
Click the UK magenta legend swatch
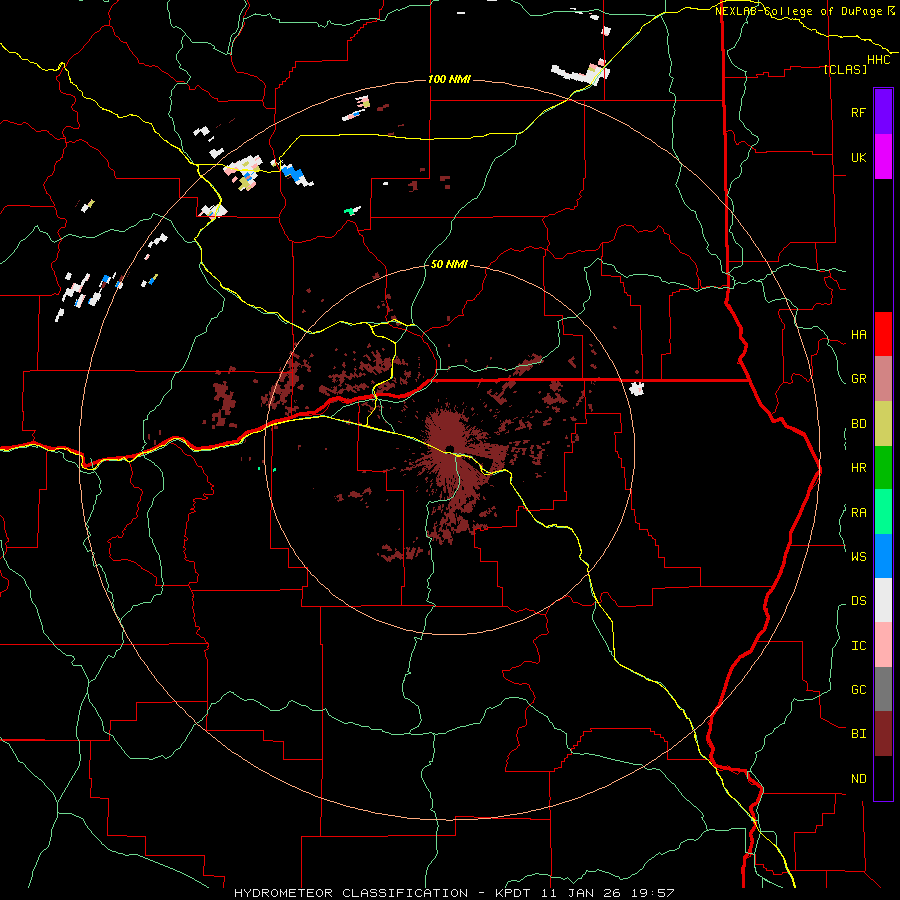883,157
